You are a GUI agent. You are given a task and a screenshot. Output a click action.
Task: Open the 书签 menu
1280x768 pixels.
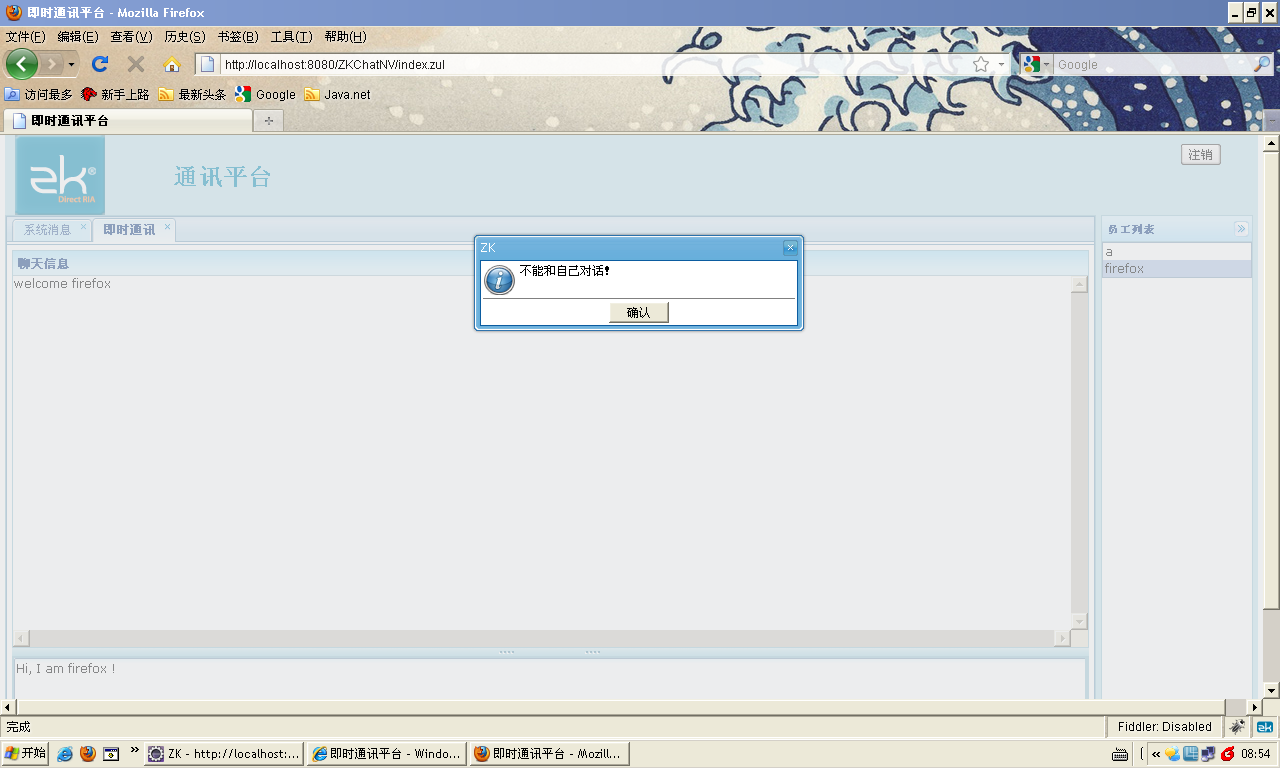tap(238, 37)
